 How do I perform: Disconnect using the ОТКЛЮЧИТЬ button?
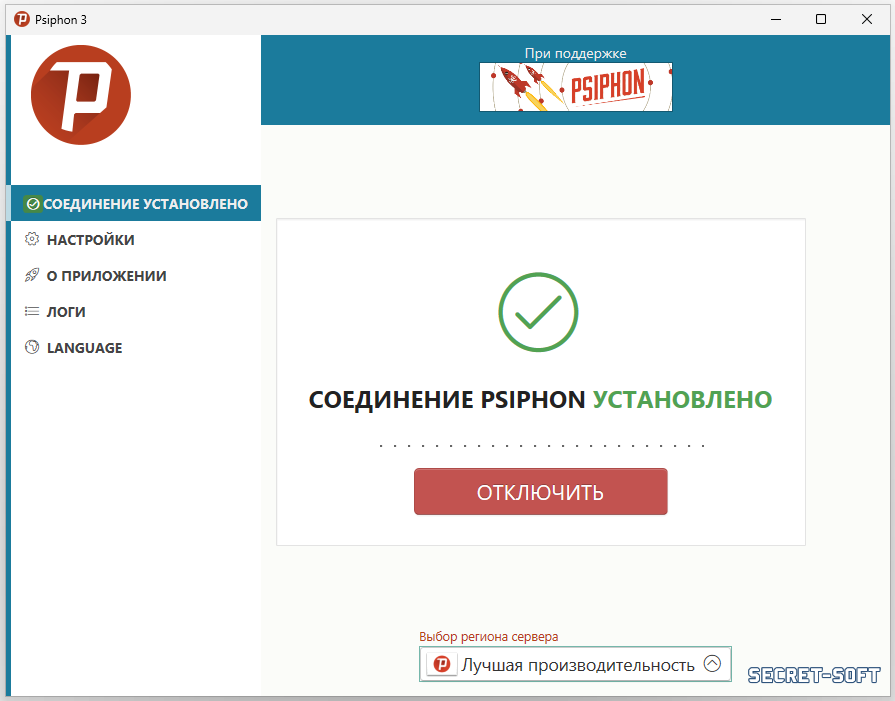[541, 491]
